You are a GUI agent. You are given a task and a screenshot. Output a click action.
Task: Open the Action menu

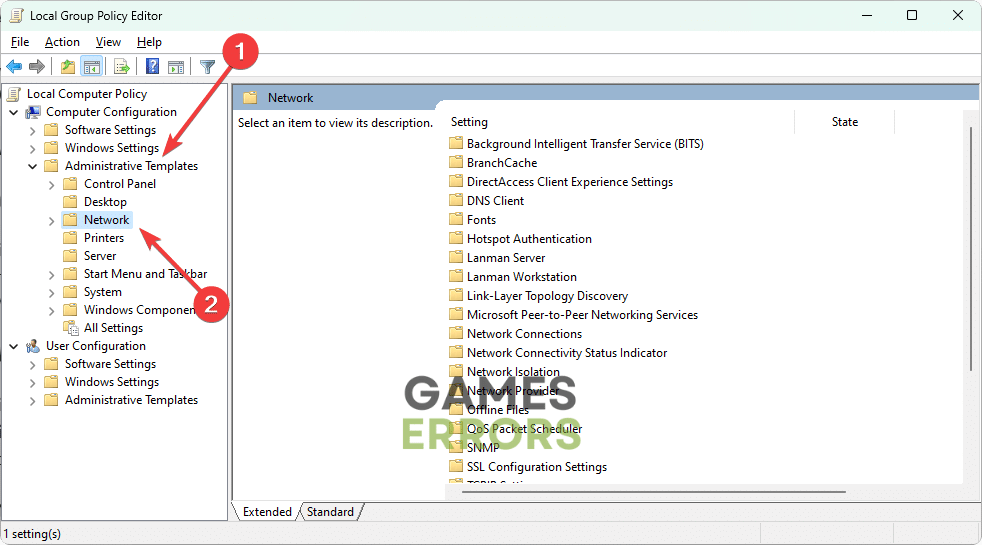(62, 42)
